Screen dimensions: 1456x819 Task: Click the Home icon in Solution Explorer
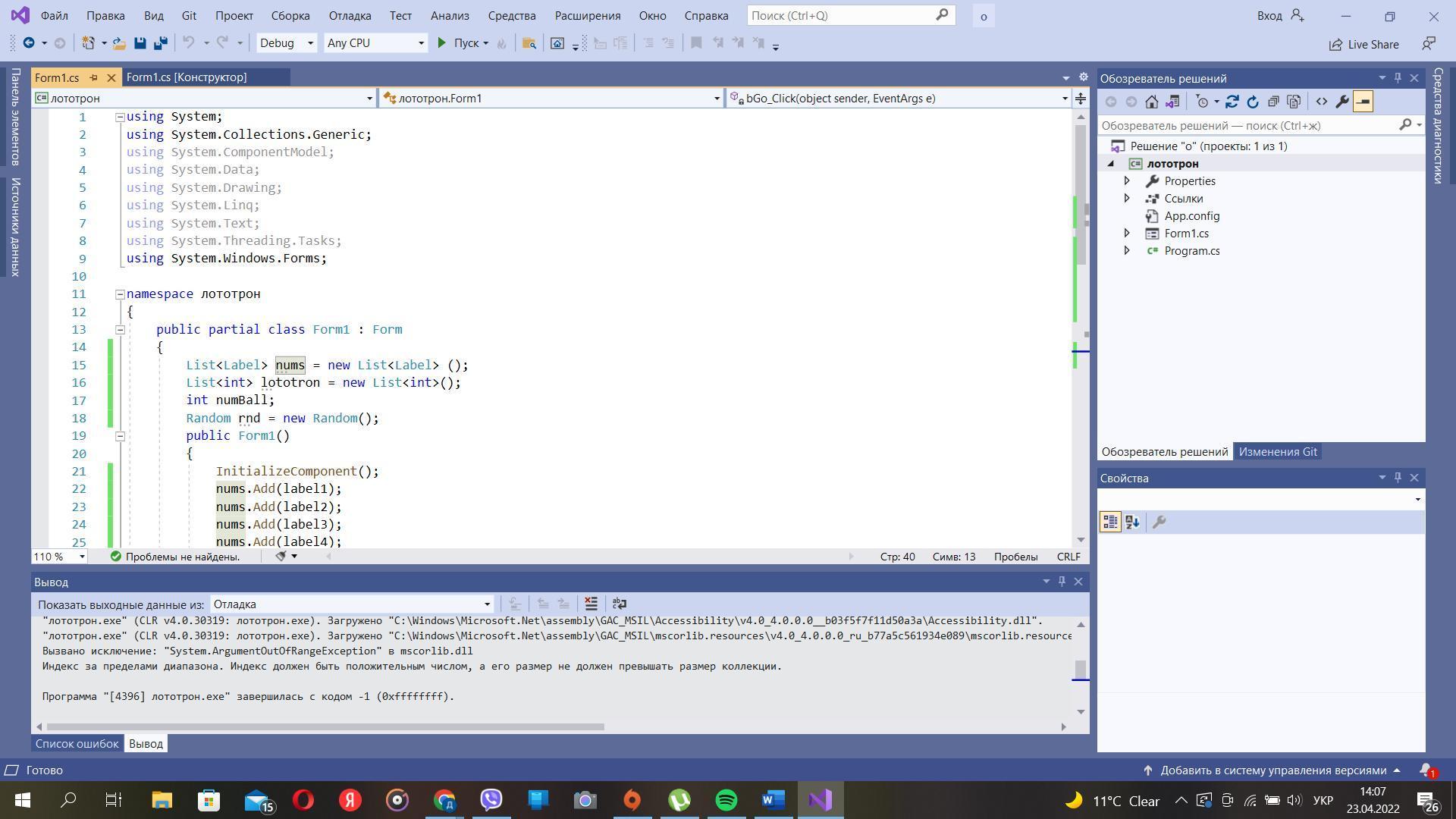click(1151, 102)
